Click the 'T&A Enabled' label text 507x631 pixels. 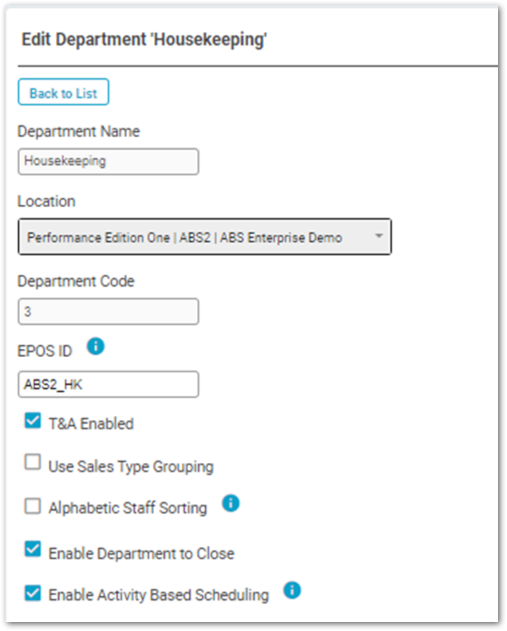[x=91, y=424]
